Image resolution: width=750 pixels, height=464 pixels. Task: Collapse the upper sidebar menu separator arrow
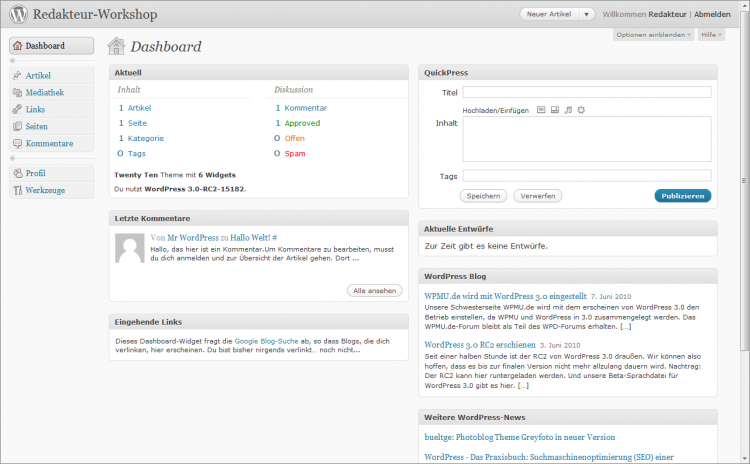[x=13, y=61]
